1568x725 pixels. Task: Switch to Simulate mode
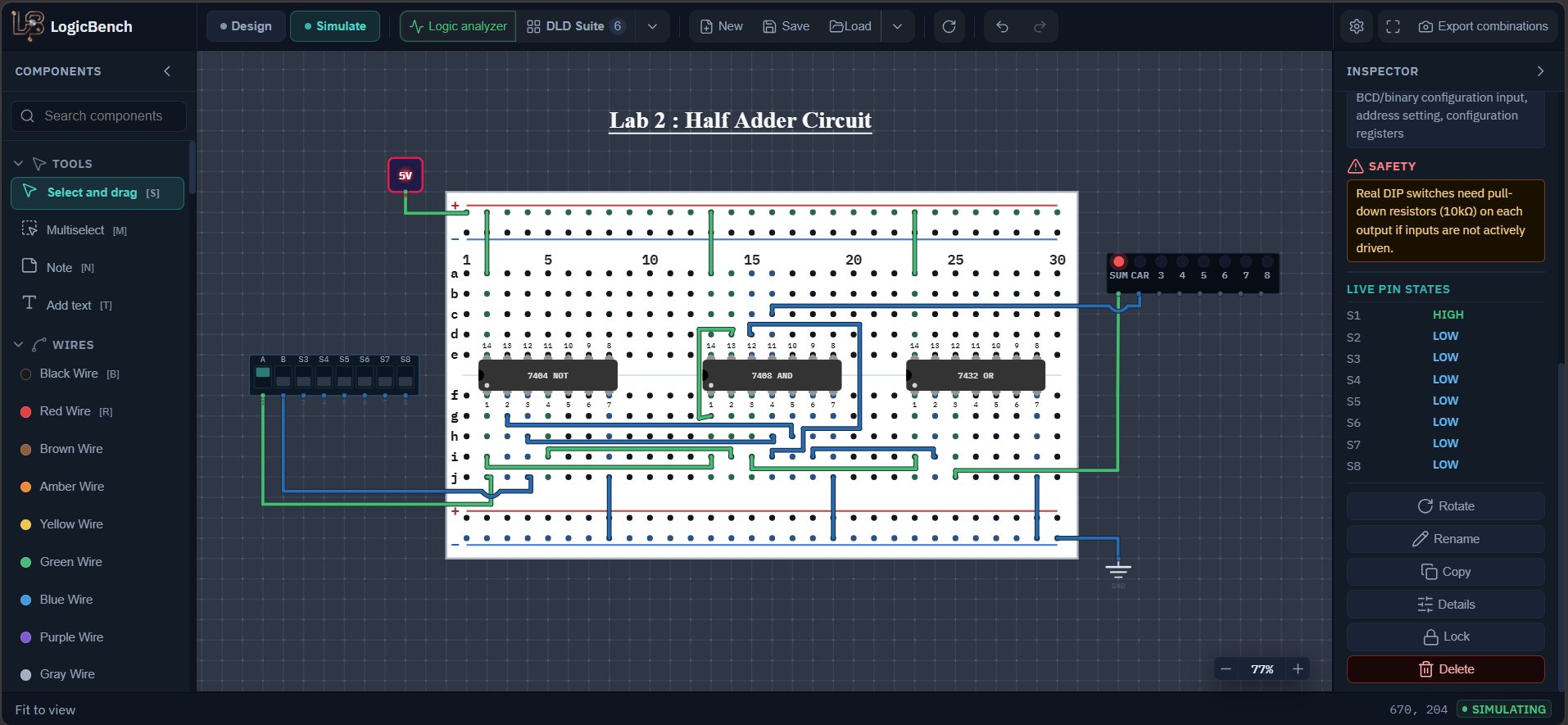point(335,26)
